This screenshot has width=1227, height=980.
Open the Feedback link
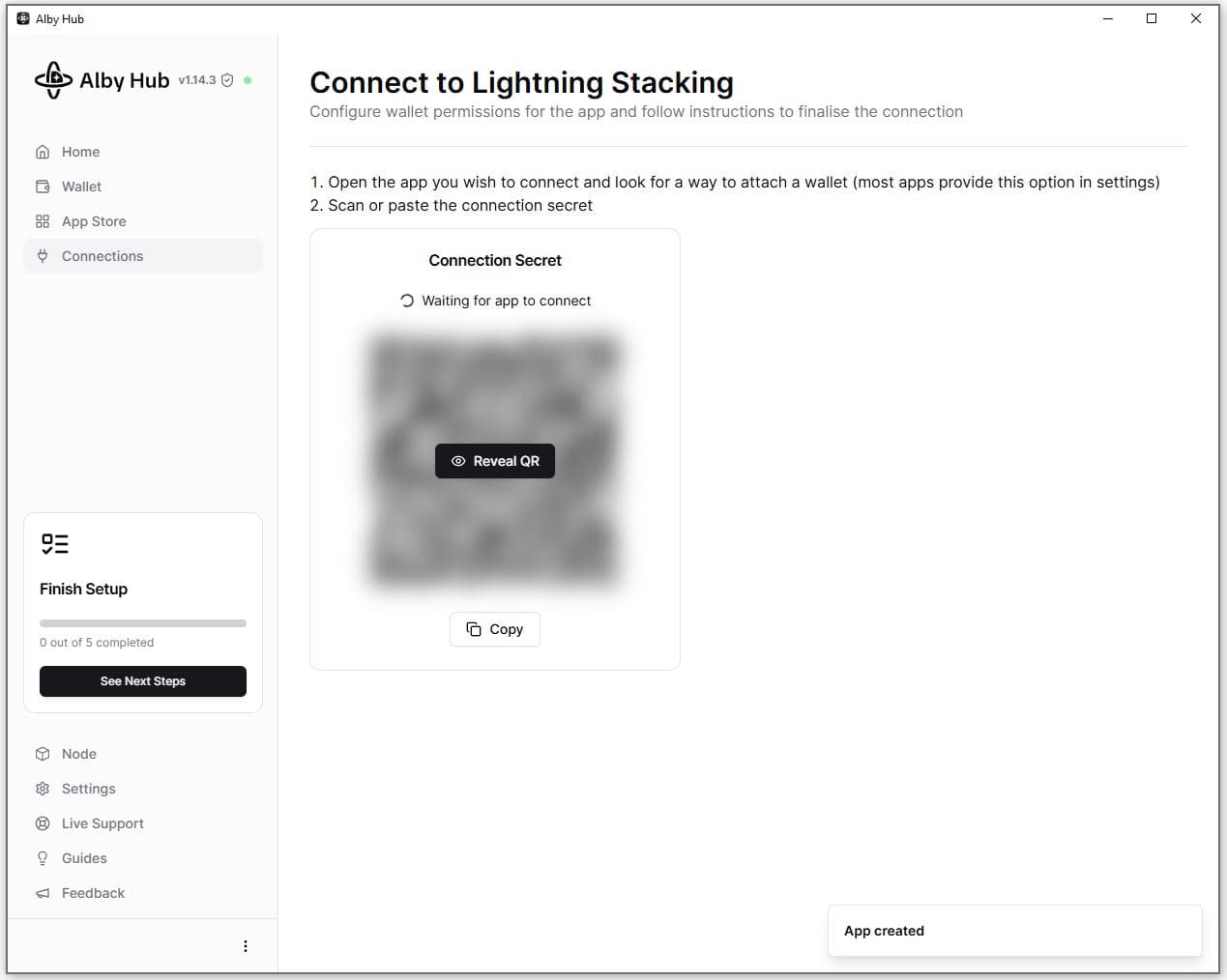143,893
